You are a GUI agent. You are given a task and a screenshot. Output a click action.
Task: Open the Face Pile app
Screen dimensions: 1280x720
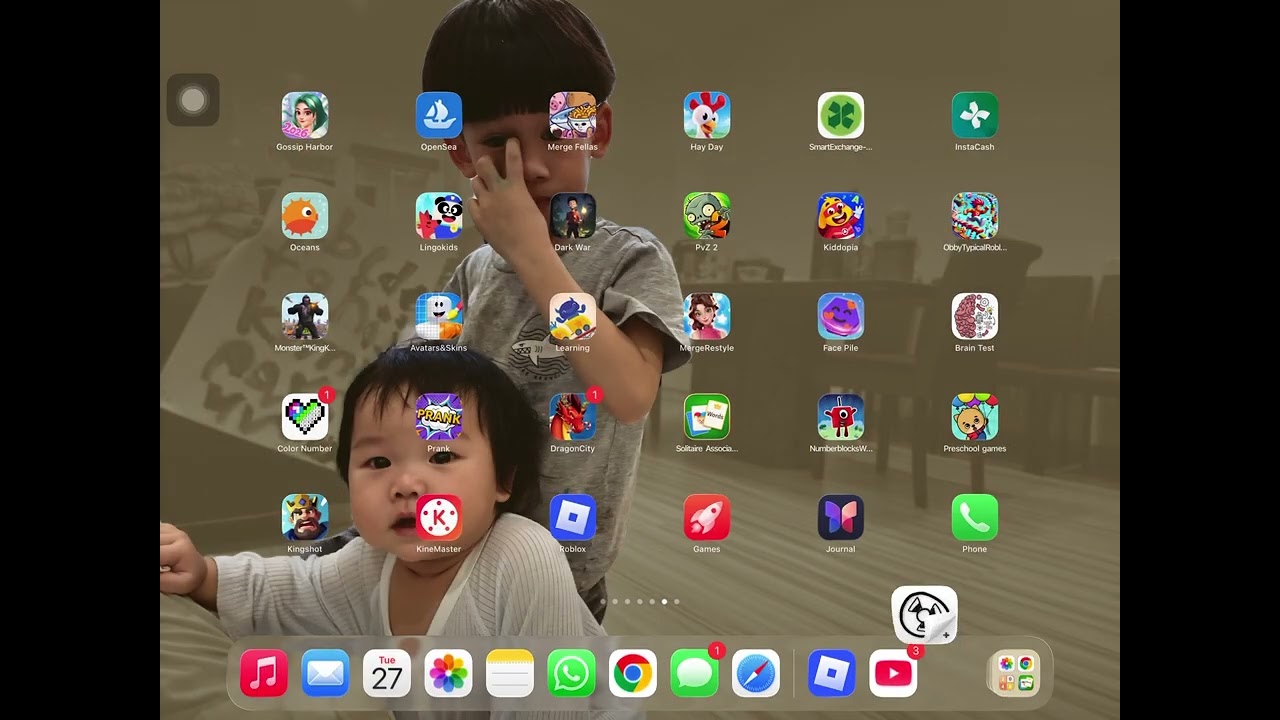coord(841,317)
